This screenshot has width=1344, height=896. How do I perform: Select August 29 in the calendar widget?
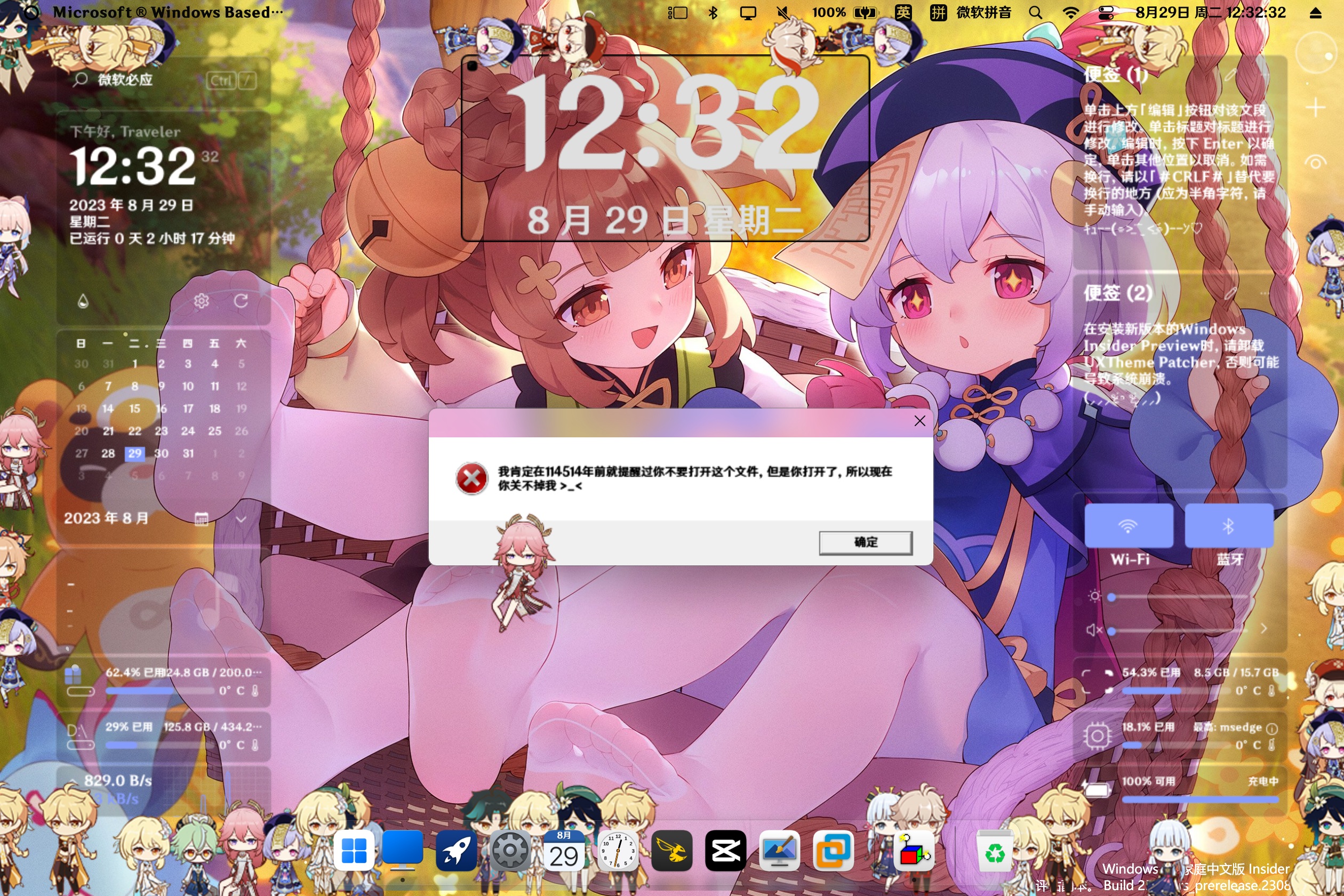pyautogui.click(x=134, y=454)
